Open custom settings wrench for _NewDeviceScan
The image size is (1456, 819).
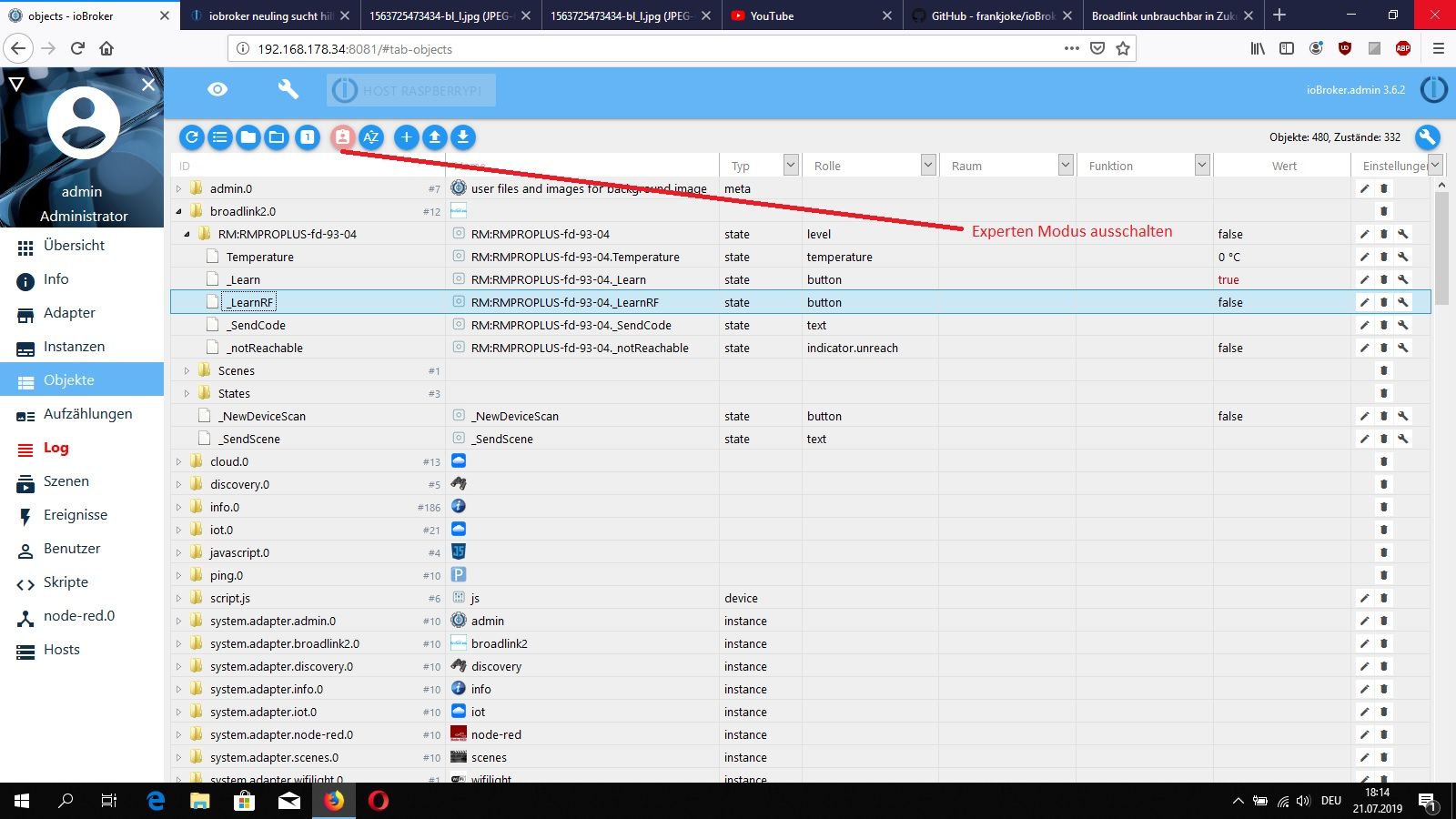tap(1403, 416)
